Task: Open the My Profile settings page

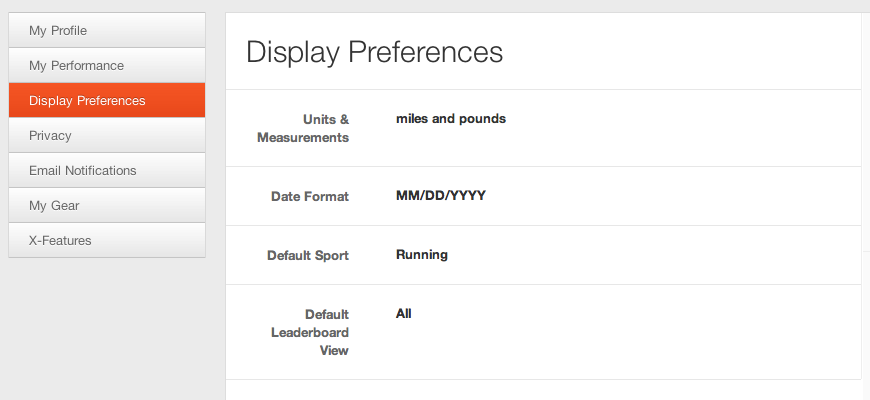Action: [x=107, y=30]
